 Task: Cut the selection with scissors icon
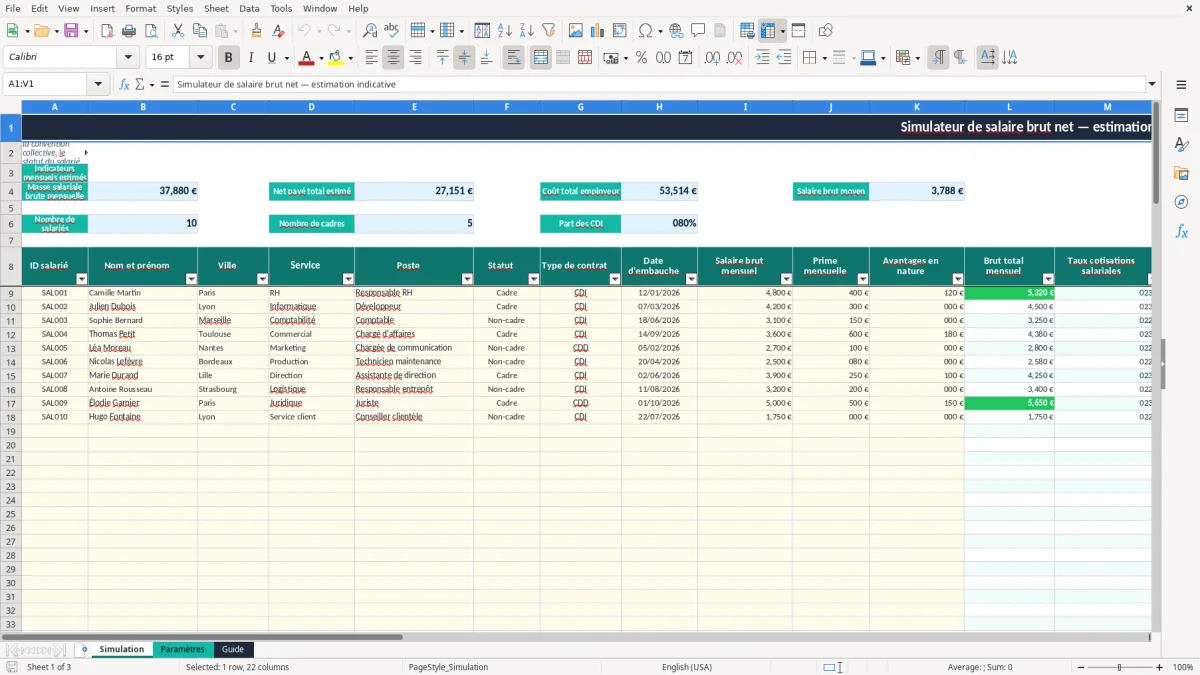177,31
